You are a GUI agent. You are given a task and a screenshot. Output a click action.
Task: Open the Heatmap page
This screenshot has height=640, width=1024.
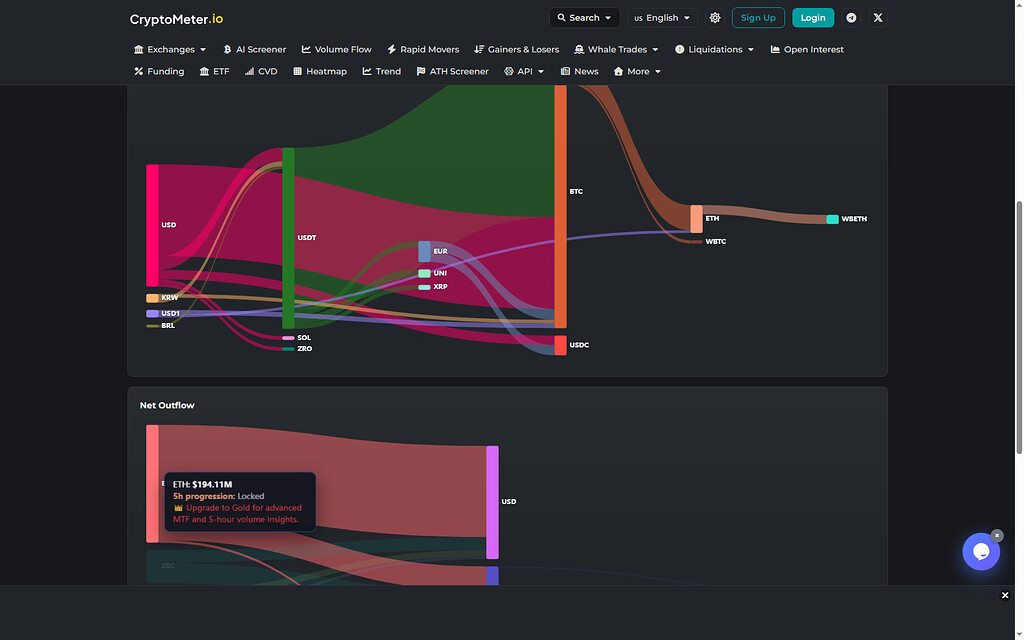tap(320, 72)
